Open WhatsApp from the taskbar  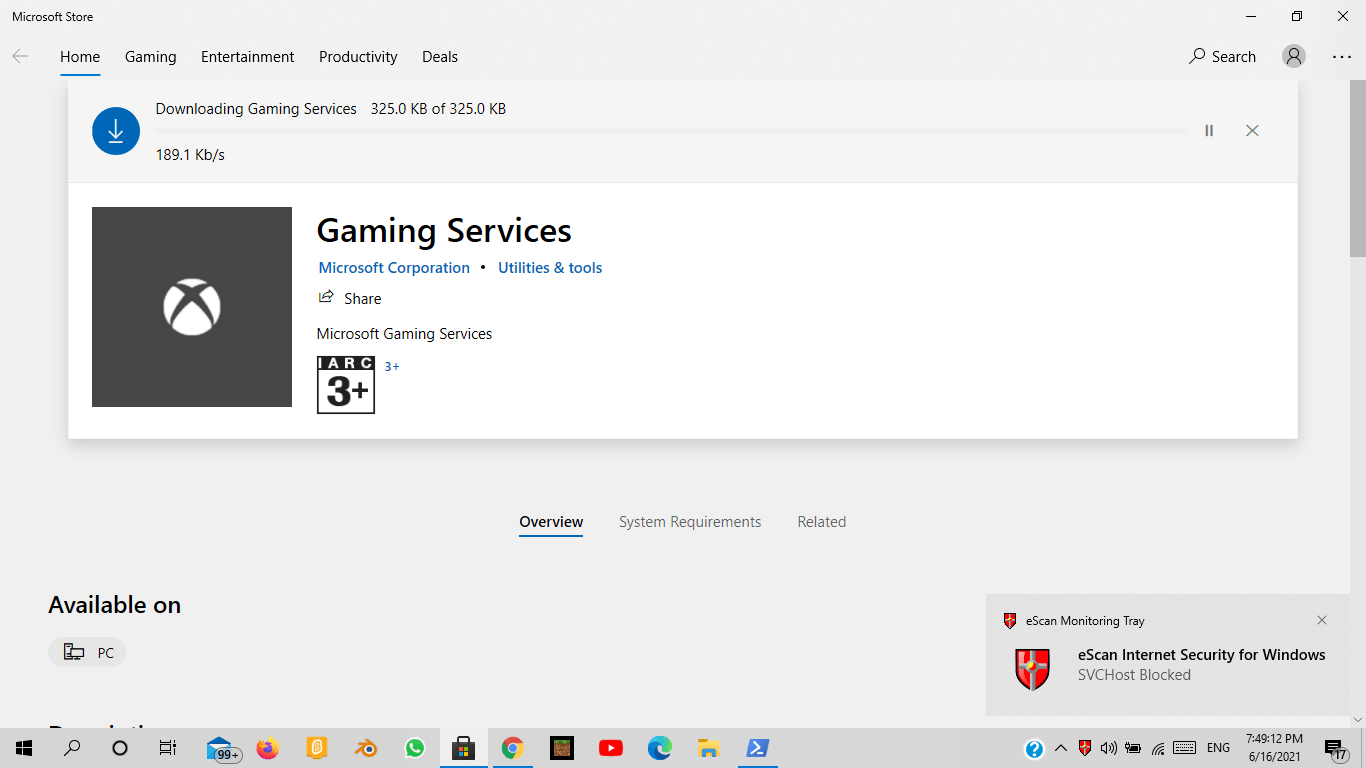coord(415,748)
